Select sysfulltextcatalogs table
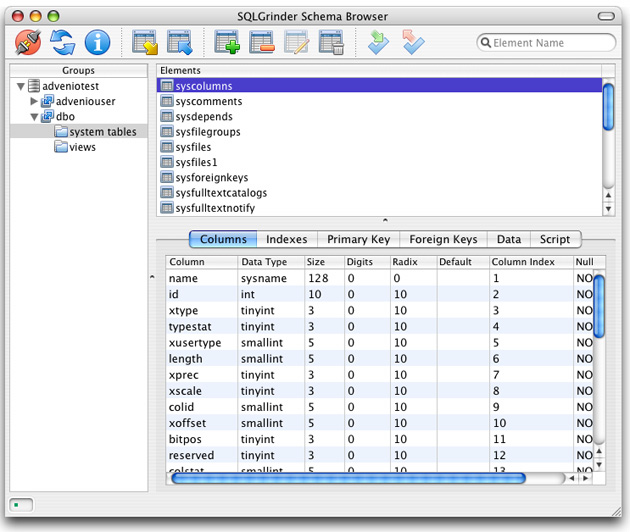The height and width of the screenshot is (532, 630). [x=379, y=192]
